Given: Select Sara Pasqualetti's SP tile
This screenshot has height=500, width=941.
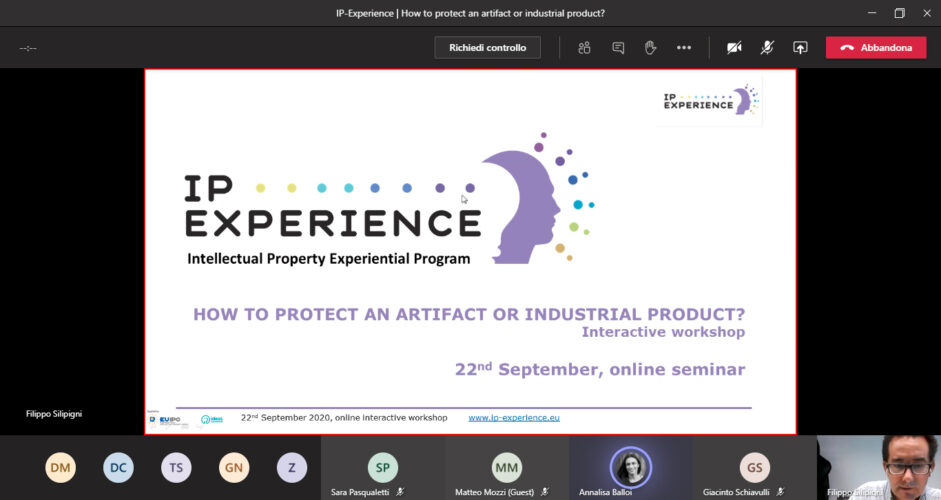Looking at the screenshot, I should coord(383,468).
